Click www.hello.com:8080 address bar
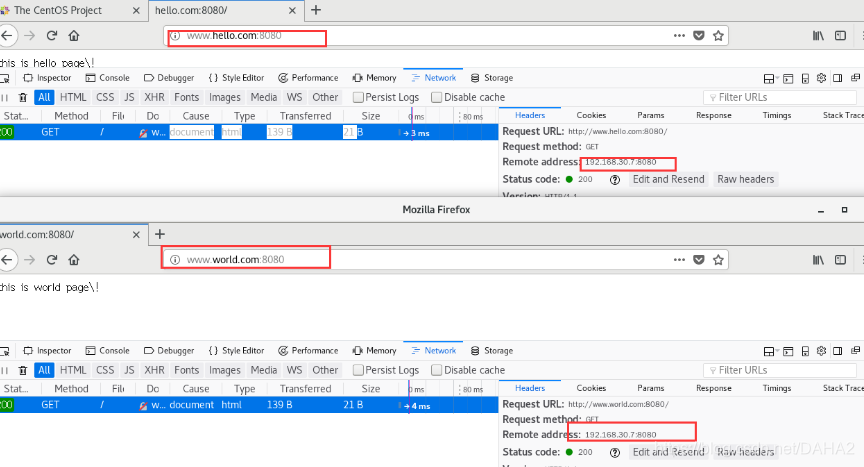 446,36
